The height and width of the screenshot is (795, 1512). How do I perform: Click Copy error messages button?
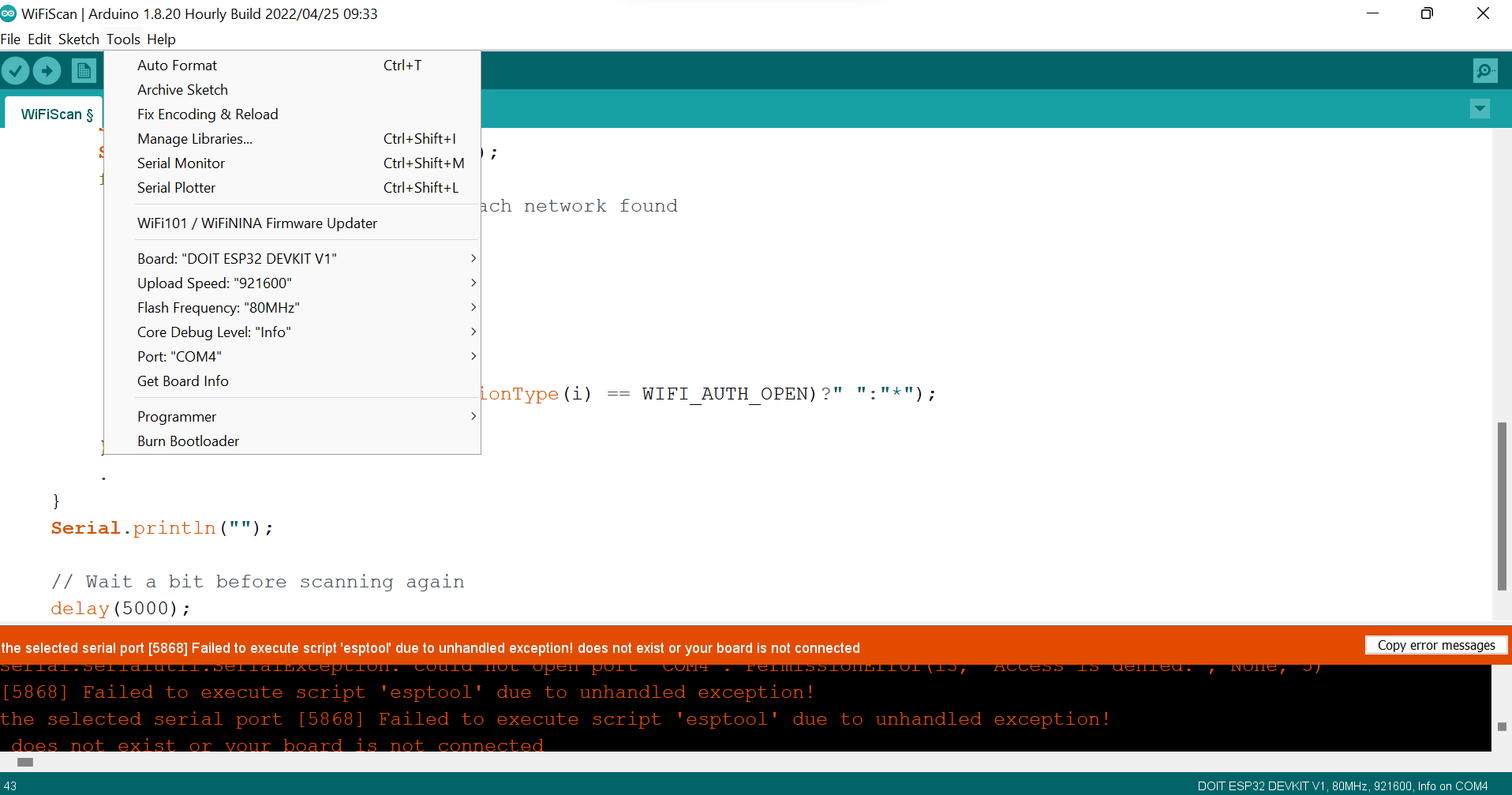[1435, 645]
